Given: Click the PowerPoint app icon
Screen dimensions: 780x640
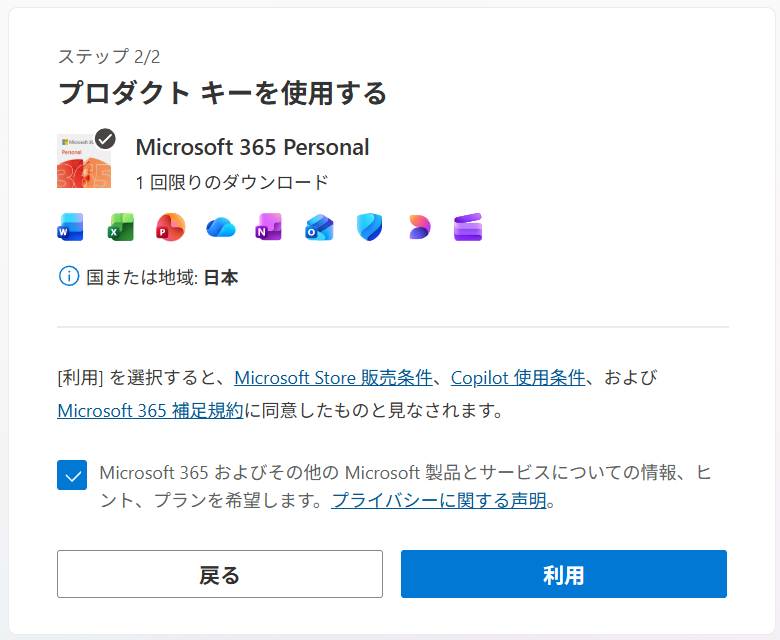Looking at the screenshot, I should click(x=171, y=228).
